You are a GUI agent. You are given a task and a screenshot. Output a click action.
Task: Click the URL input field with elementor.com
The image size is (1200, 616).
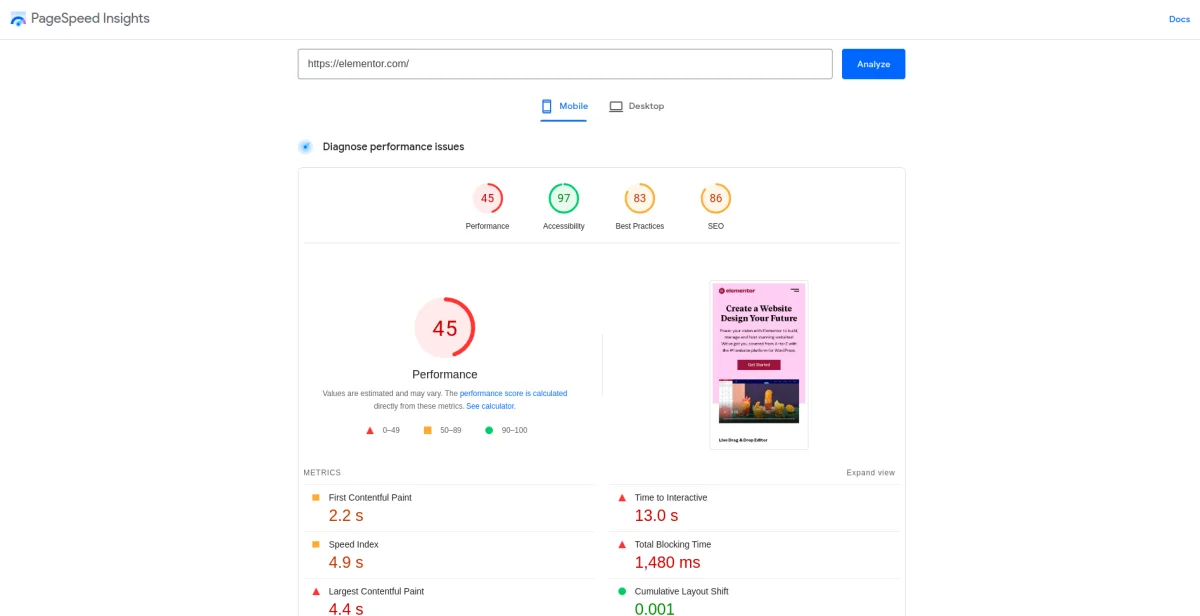click(565, 64)
